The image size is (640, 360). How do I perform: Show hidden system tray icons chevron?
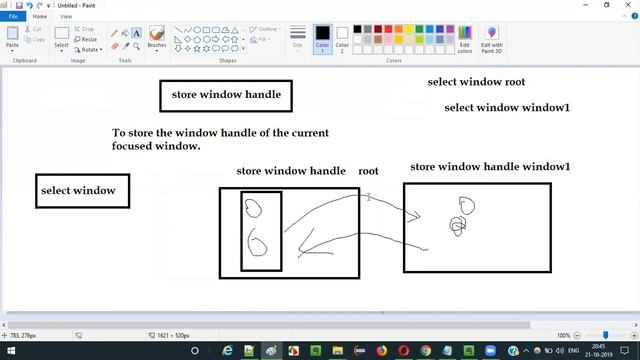[x=526, y=351]
